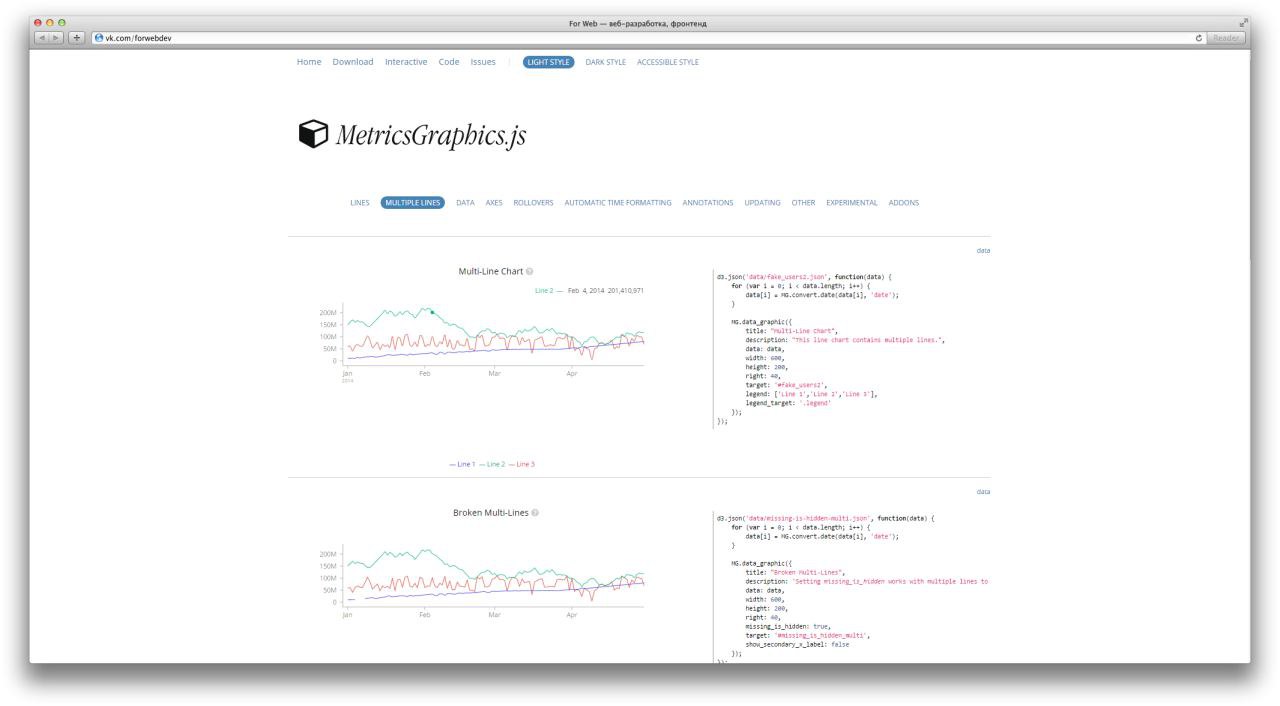Open the Download link
This screenshot has height=706, width=1280.
pos(353,62)
